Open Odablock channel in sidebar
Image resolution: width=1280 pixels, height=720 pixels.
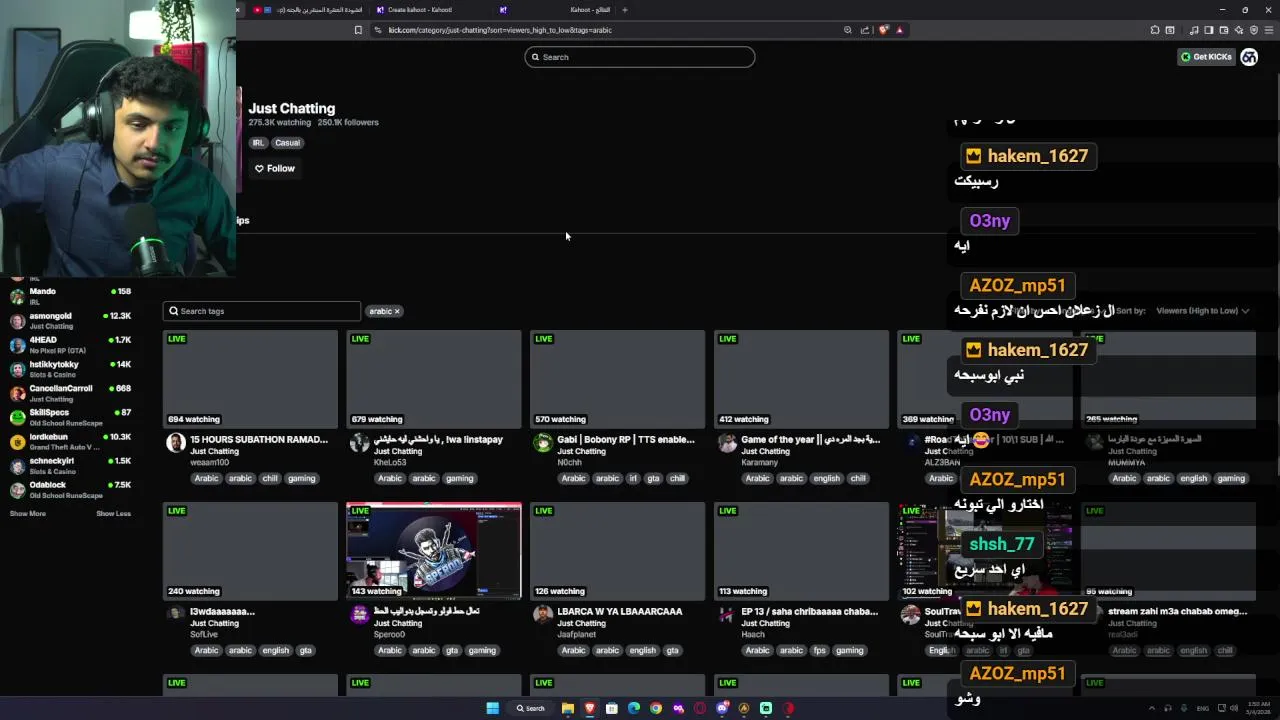coord(70,490)
